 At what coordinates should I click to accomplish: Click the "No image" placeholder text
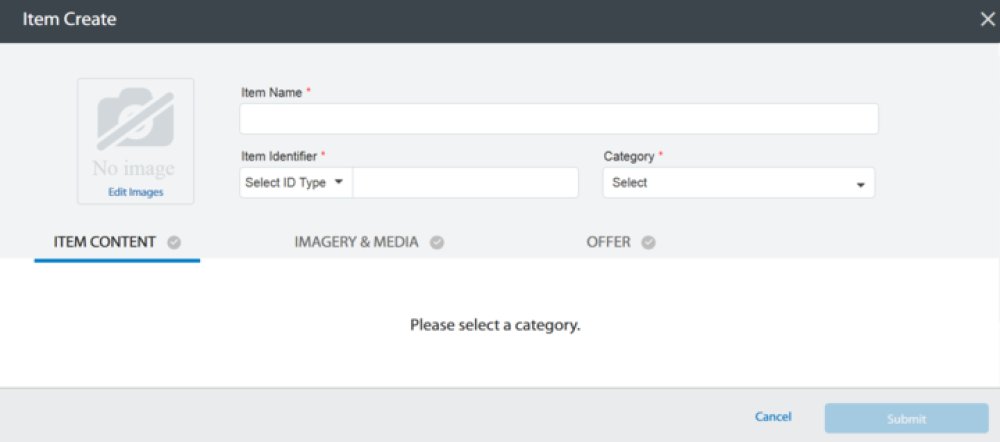(x=133, y=169)
